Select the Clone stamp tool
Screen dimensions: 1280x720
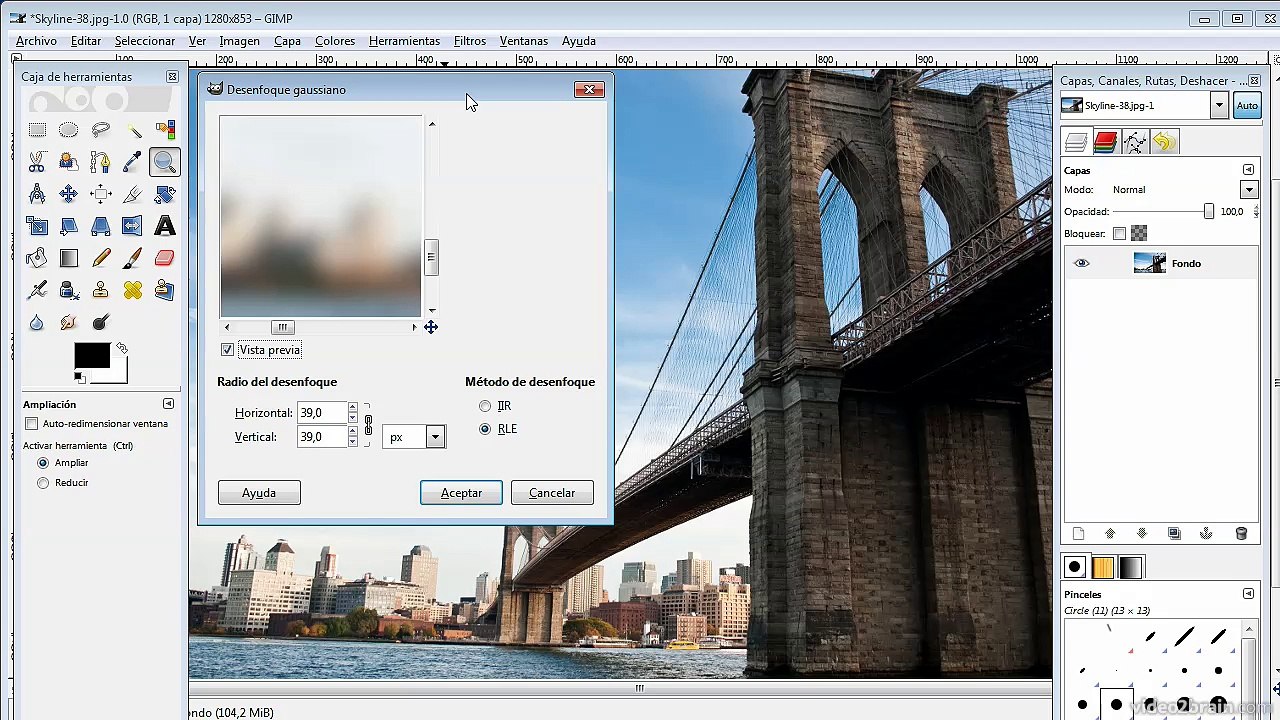(100, 290)
